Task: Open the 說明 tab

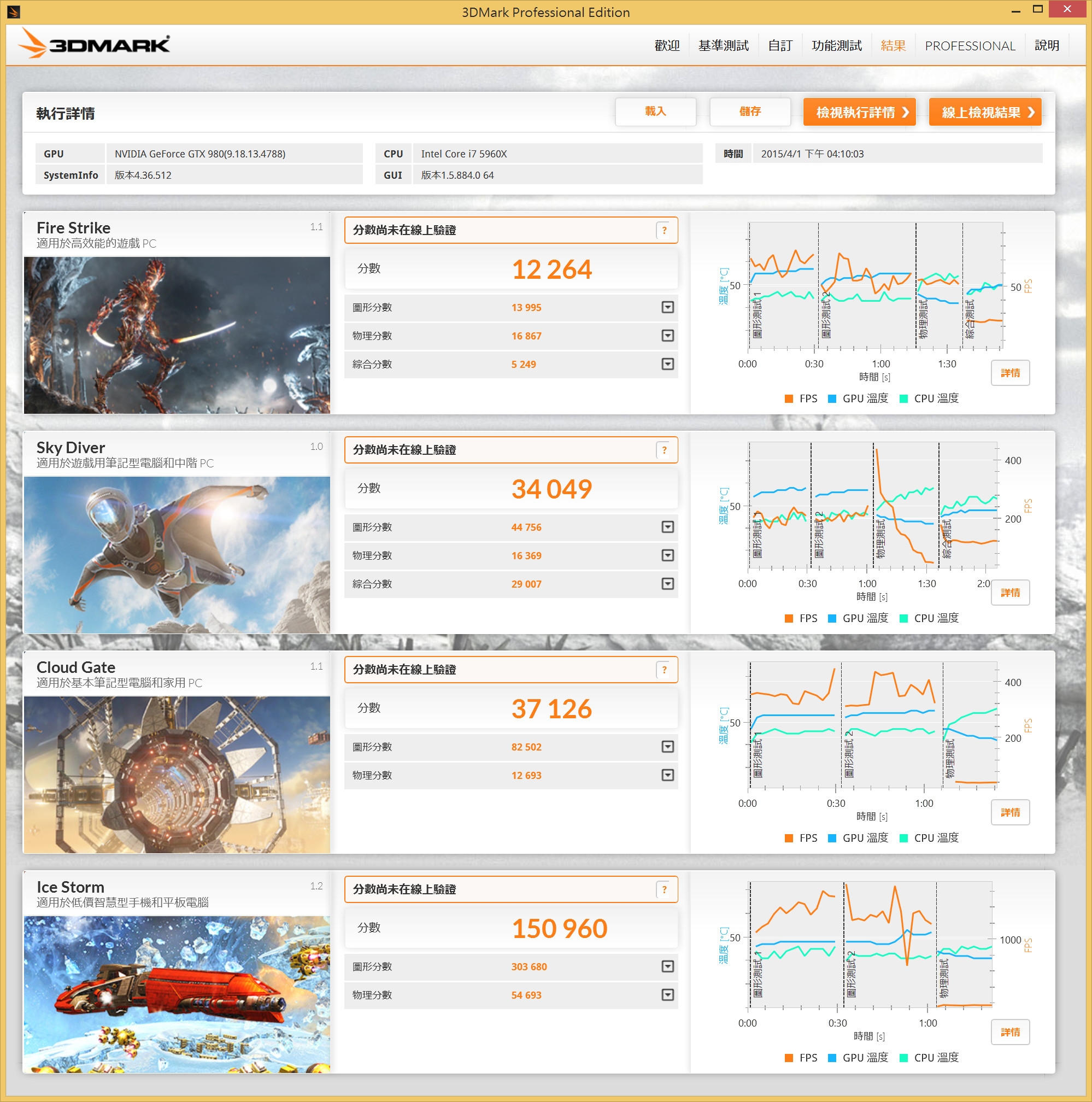Action: pyautogui.click(x=1047, y=45)
